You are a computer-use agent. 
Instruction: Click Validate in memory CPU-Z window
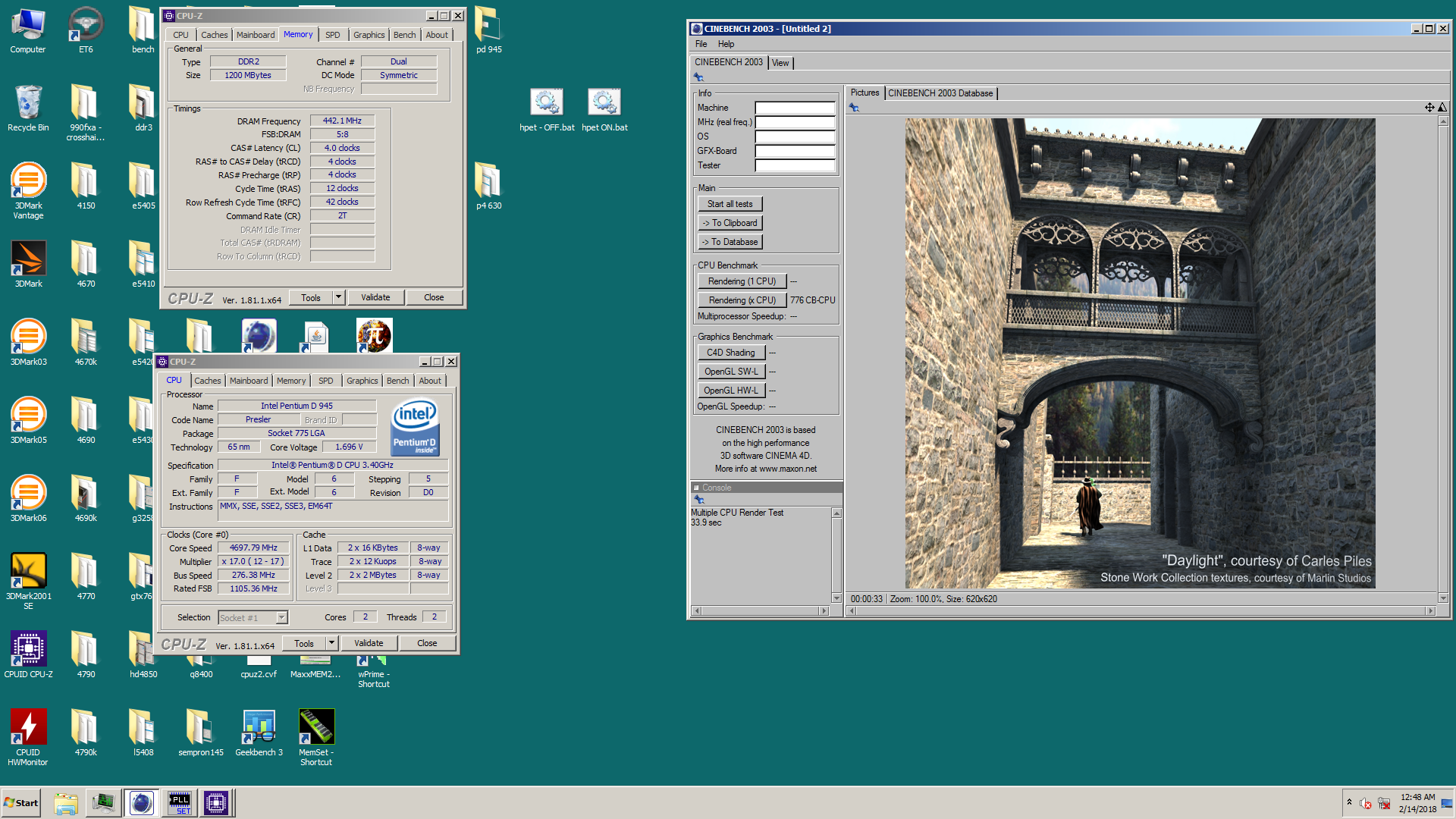pyautogui.click(x=375, y=297)
